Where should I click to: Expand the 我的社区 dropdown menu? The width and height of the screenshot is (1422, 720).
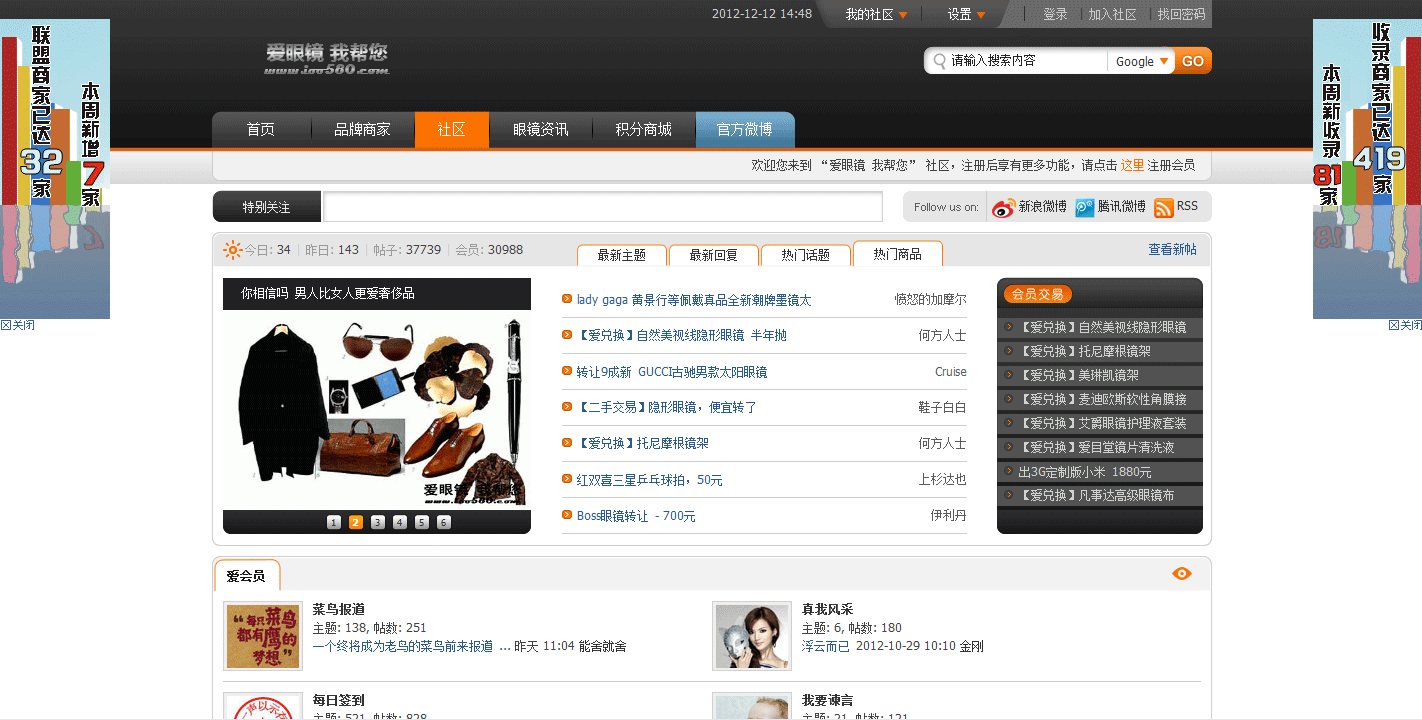pyautogui.click(x=876, y=14)
